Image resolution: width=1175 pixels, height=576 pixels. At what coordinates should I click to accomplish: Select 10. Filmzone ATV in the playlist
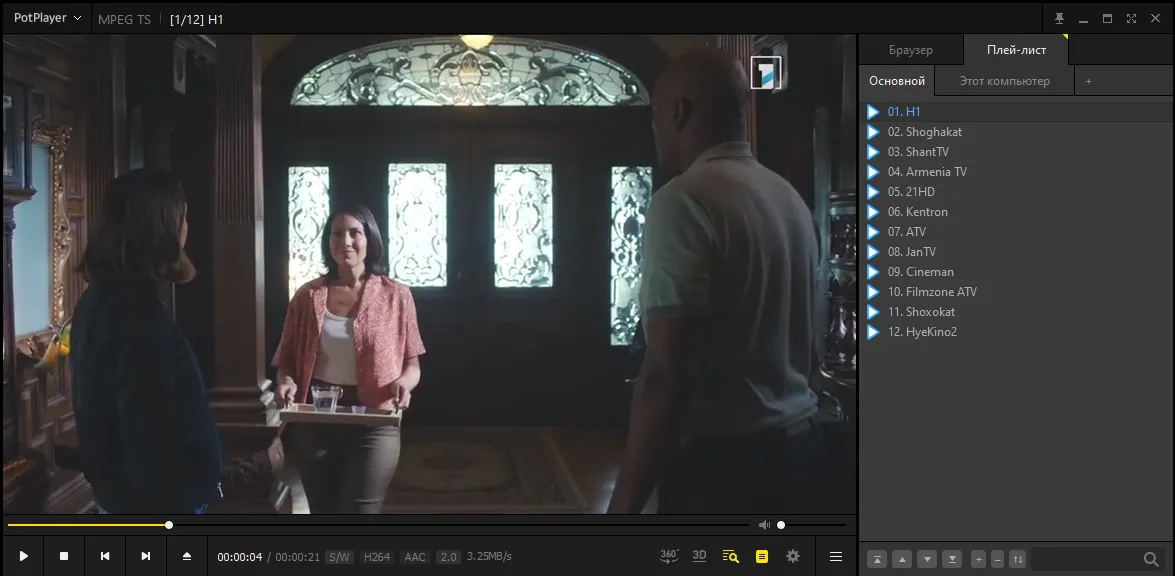tap(1017, 292)
